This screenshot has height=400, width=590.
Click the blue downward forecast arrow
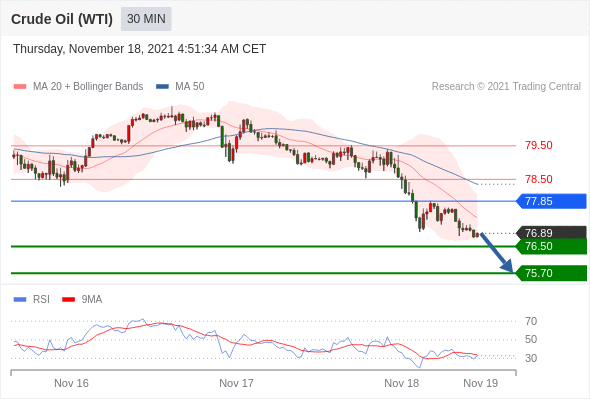(x=496, y=253)
